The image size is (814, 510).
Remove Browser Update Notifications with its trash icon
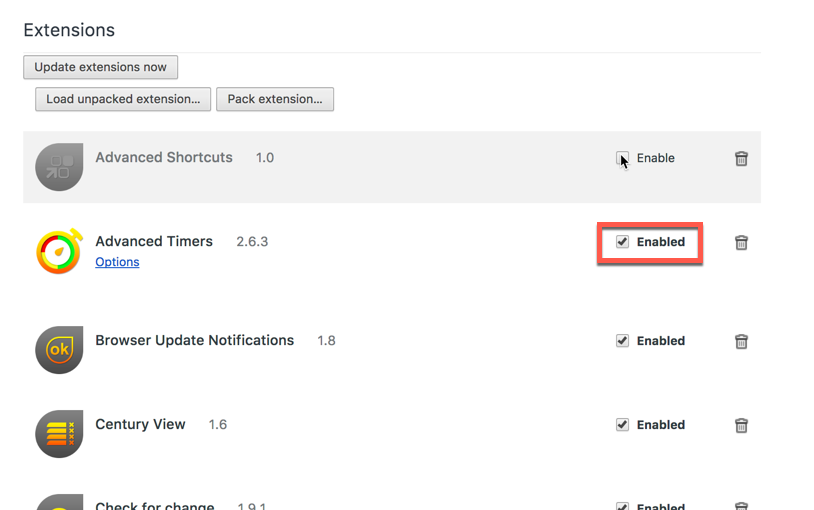pos(741,341)
